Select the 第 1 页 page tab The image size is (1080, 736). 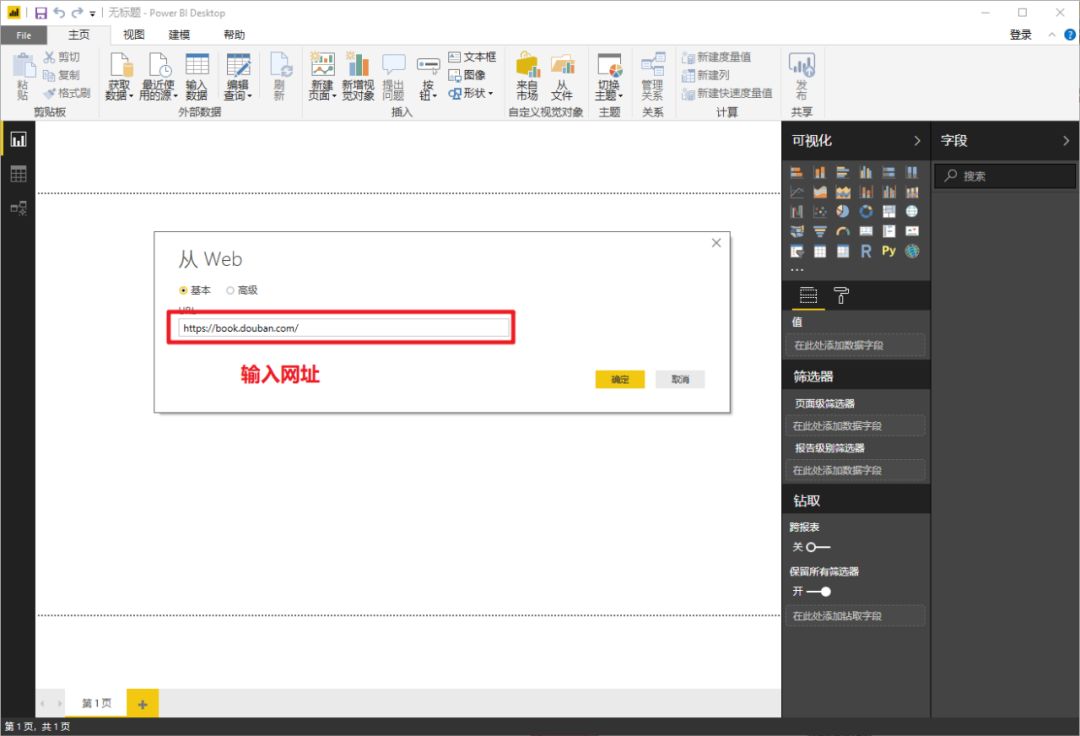(96, 703)
